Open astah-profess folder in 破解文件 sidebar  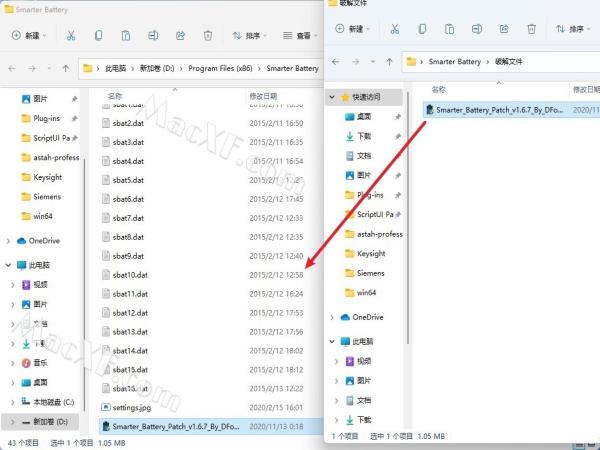(x=380, y=234)
